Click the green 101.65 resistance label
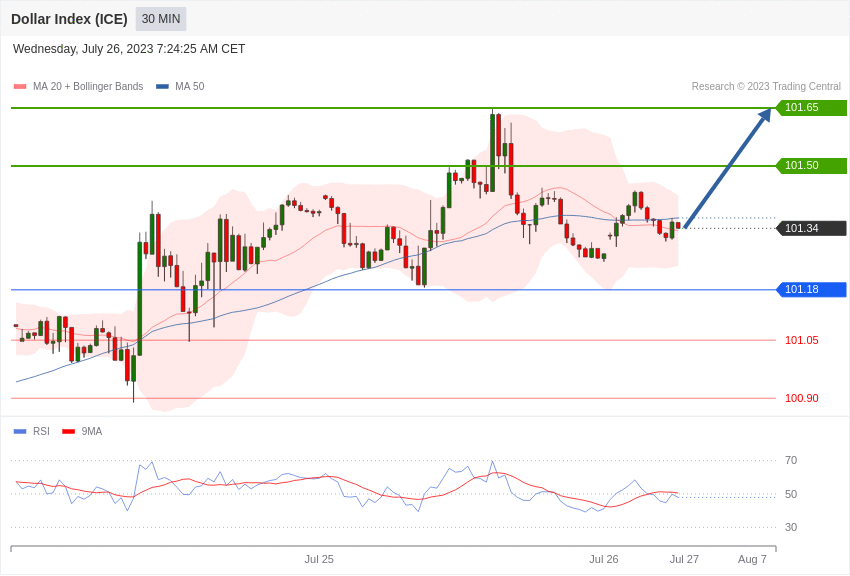The image size is (850, 576). [811, 107]
